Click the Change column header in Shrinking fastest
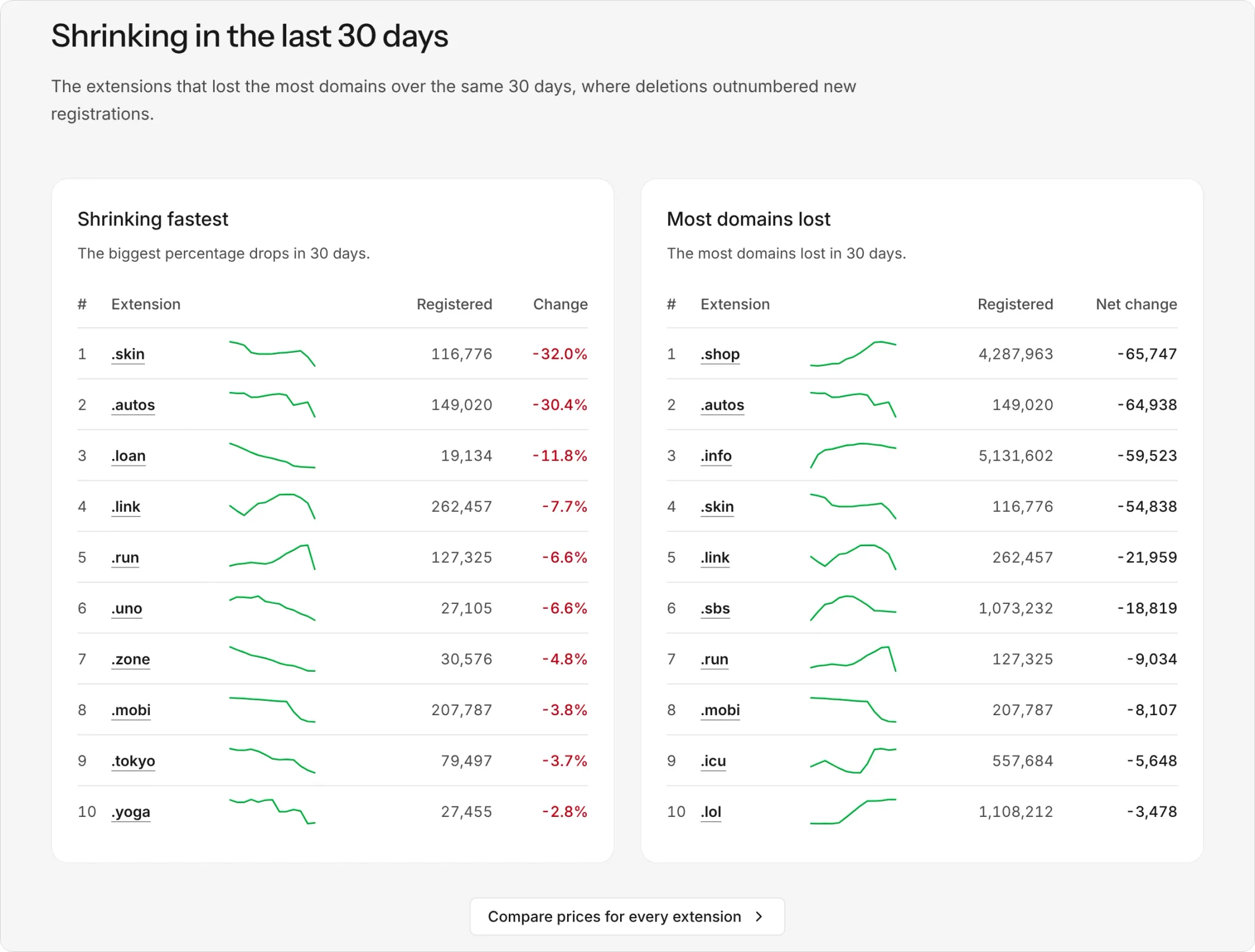Viewport: 1255px width, 952px height. 561,305
